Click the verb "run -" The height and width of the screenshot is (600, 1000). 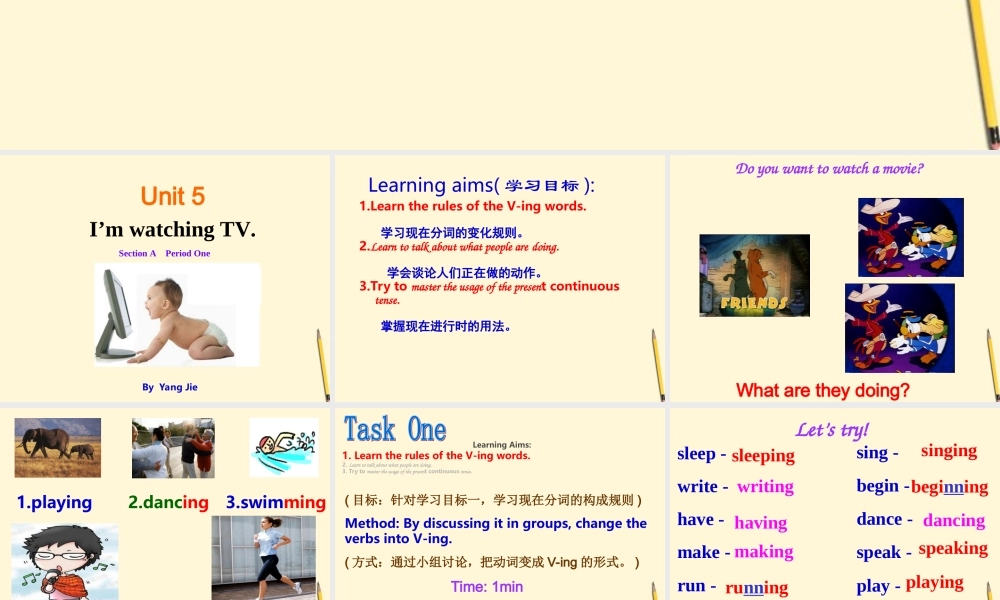pos(696,585)
